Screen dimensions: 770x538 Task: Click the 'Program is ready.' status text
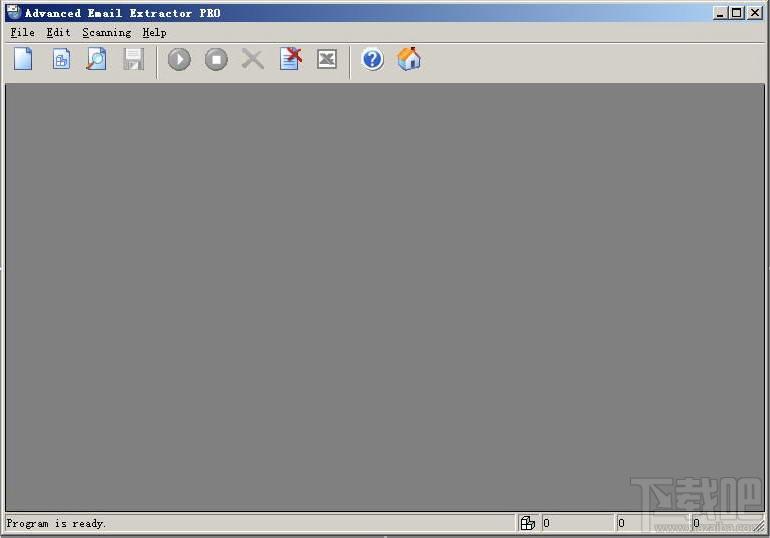point(56,523)
